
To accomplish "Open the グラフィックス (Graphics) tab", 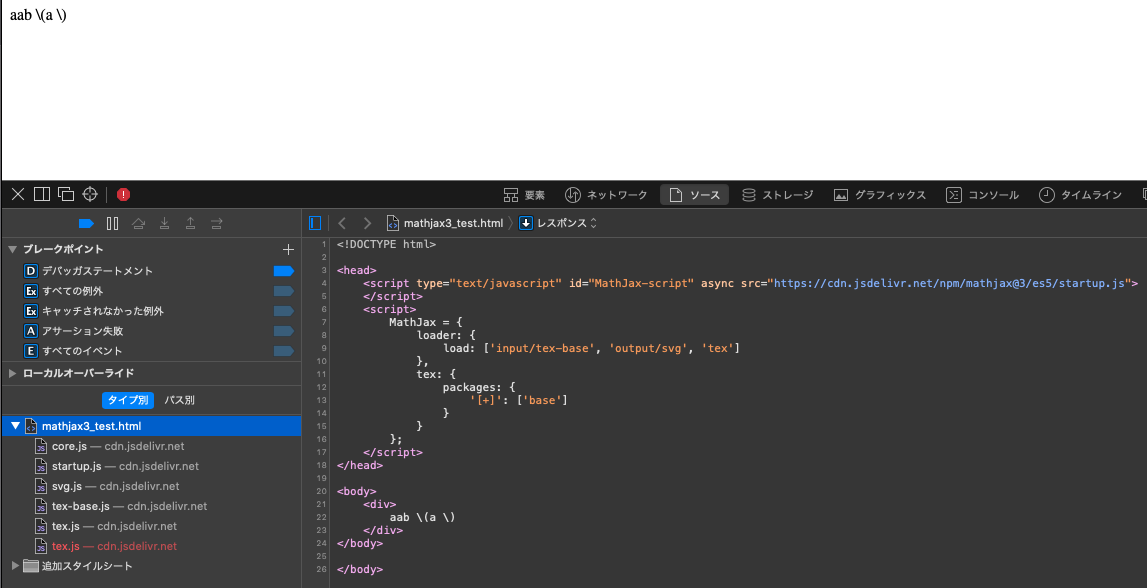I will click(880, 195).
